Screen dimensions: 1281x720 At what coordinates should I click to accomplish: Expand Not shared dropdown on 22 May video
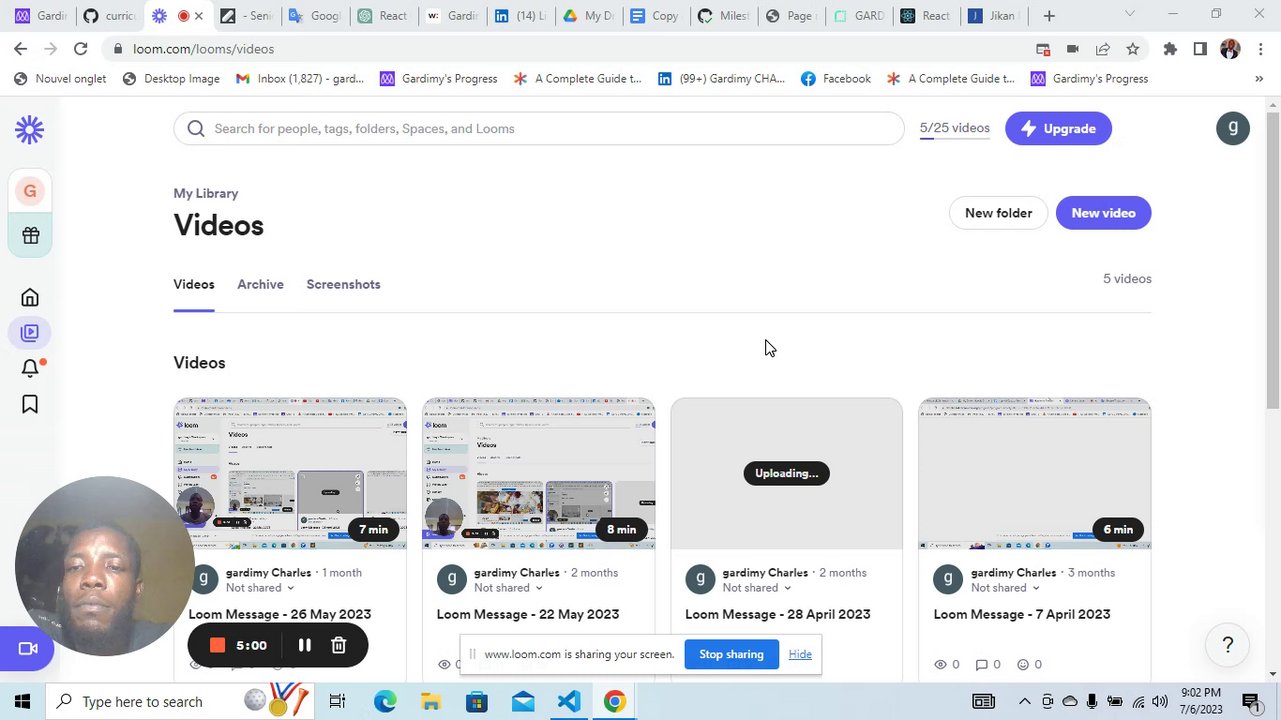point(508,588)
